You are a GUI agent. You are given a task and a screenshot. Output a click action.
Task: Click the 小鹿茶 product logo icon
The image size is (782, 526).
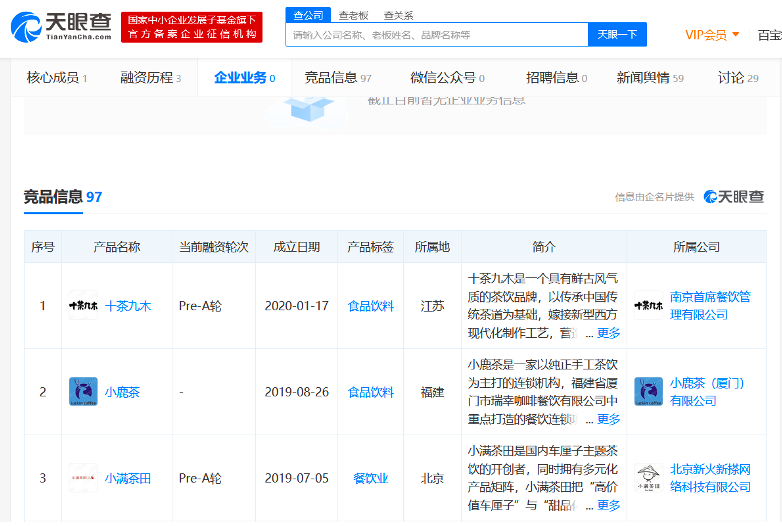(x=83, y=392)
